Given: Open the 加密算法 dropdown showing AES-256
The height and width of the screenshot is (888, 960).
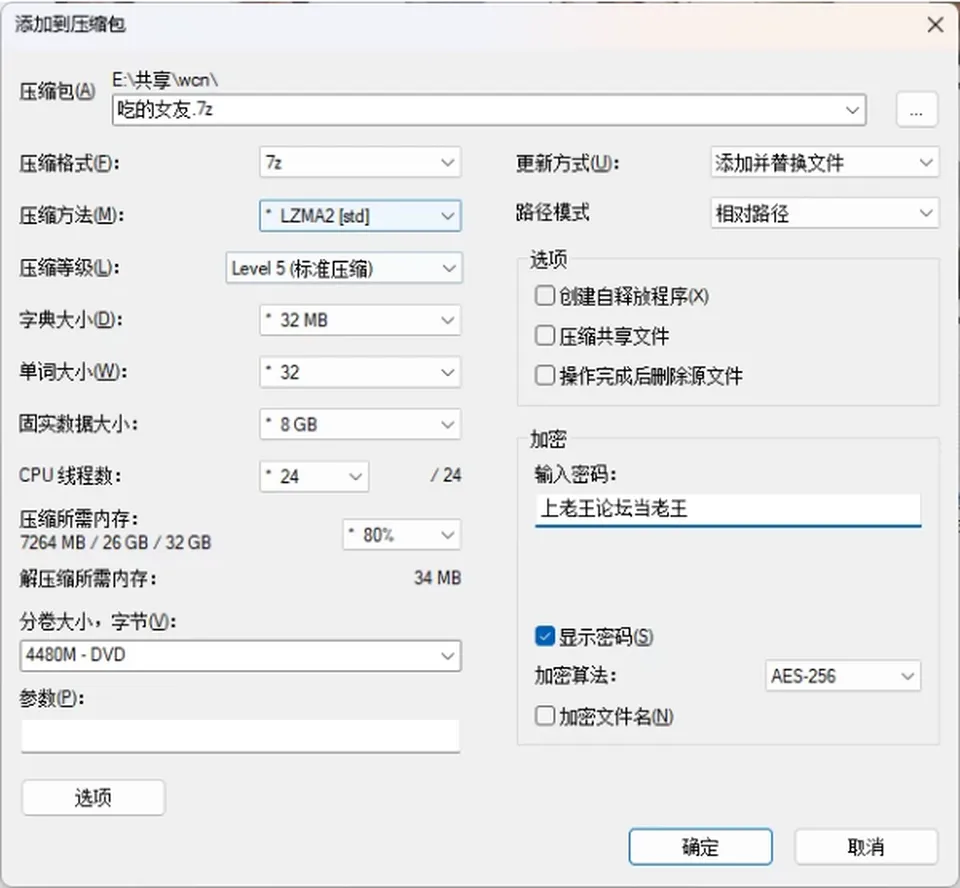Looking at the screenshot, I should [843, 676].
